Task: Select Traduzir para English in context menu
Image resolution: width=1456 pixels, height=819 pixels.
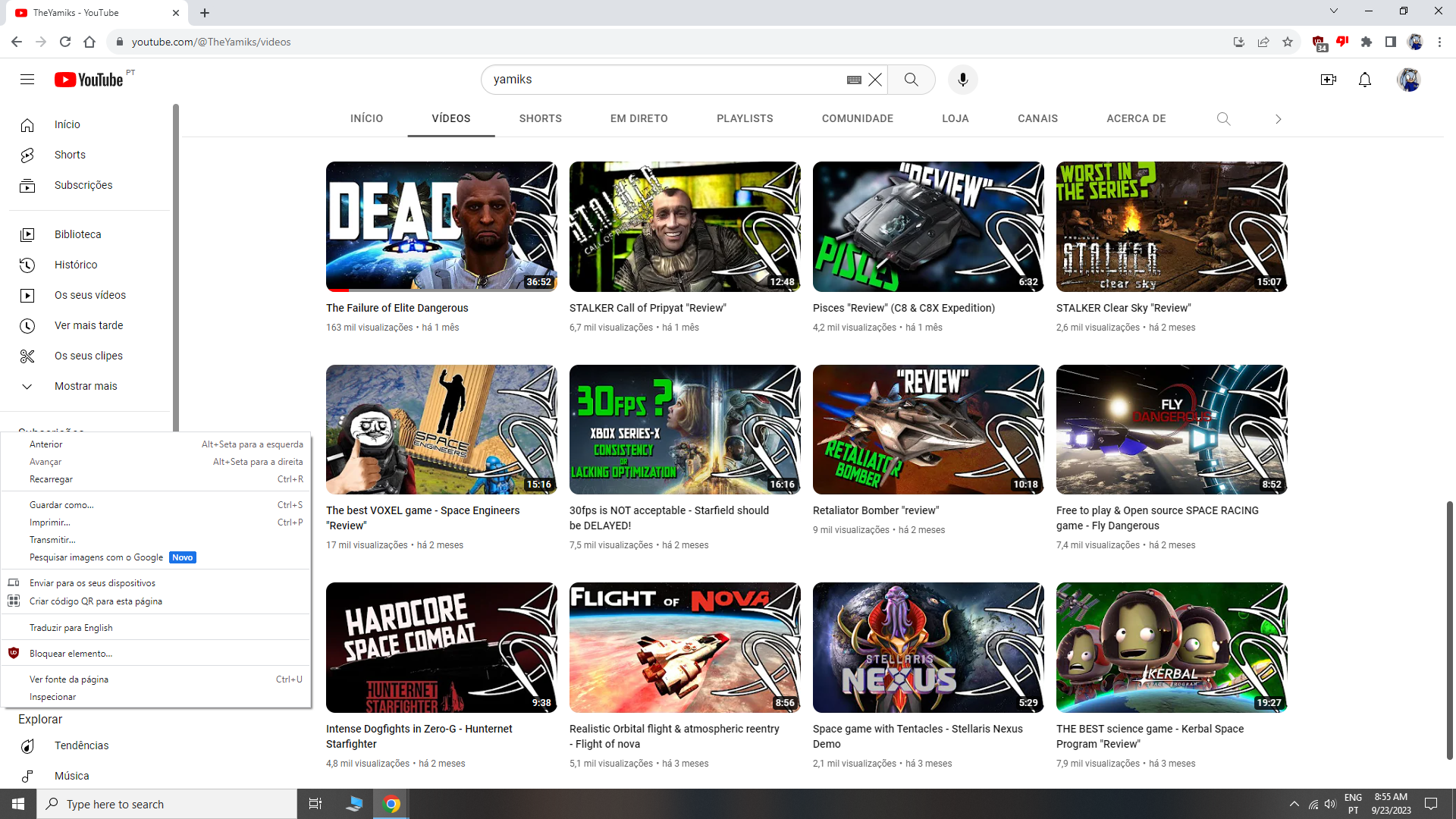Action: 155,628
